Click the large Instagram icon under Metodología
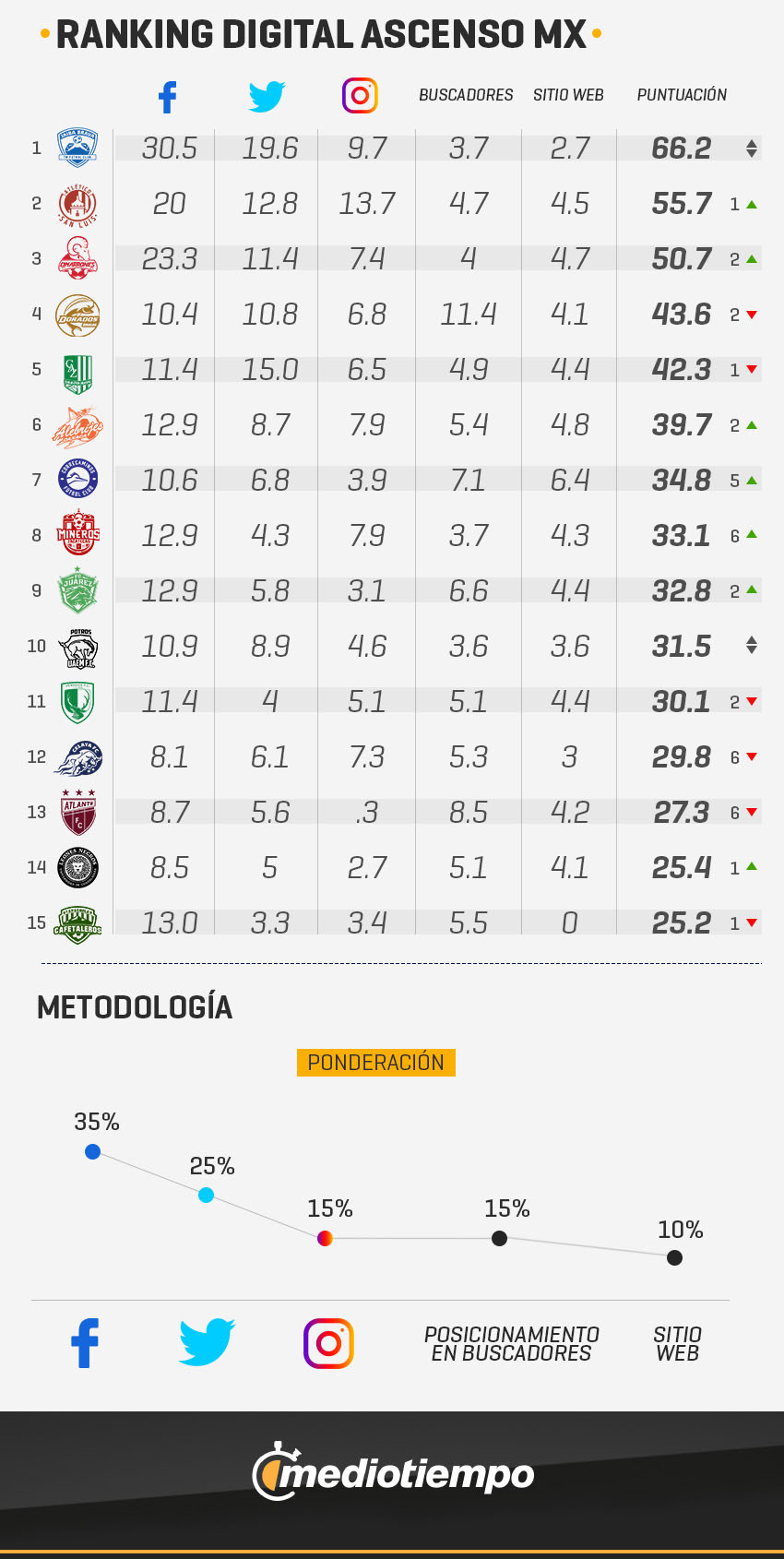 pos(328,1343)
